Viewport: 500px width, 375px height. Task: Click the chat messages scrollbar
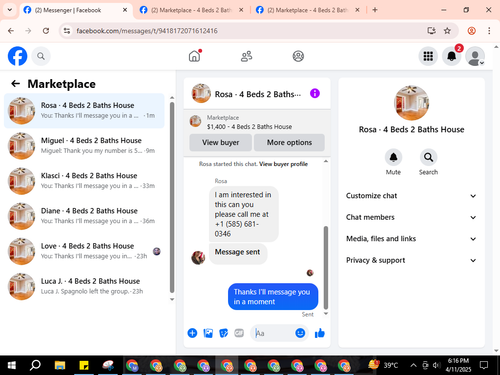click(326, 267)
